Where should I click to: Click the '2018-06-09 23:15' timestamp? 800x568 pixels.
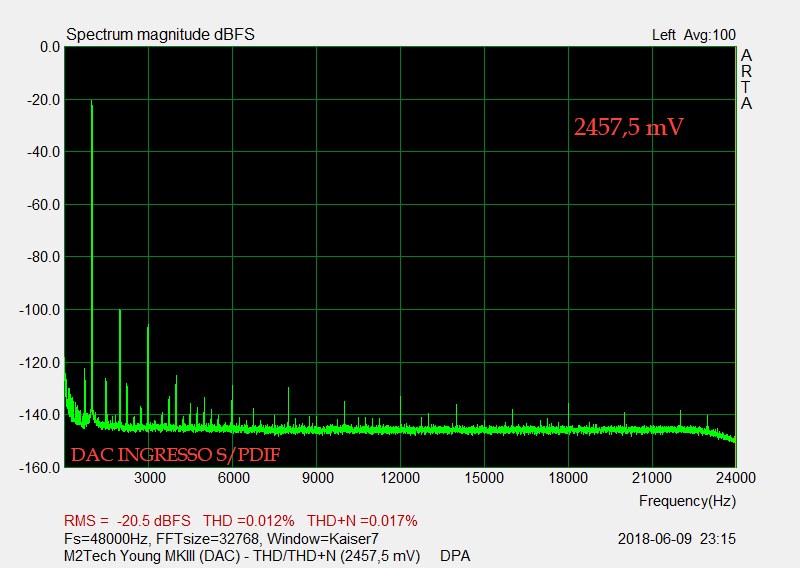(677, 538)
